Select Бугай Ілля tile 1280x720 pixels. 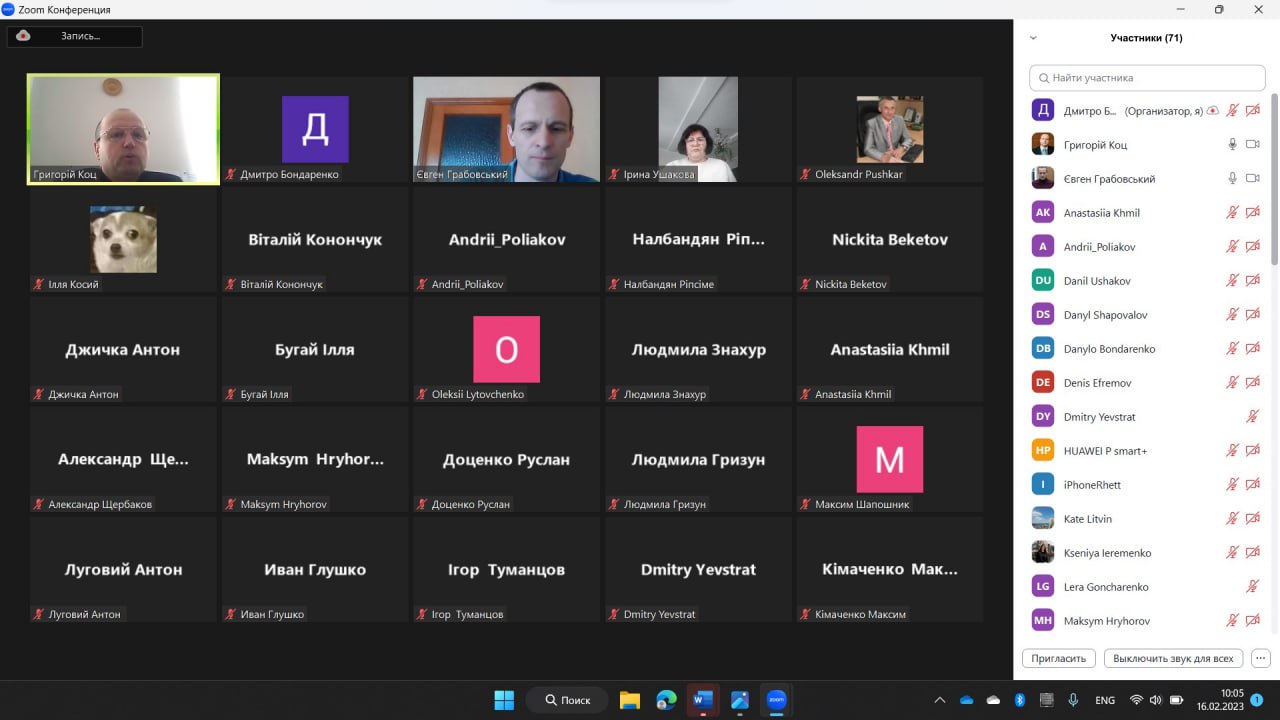[315, 350]
